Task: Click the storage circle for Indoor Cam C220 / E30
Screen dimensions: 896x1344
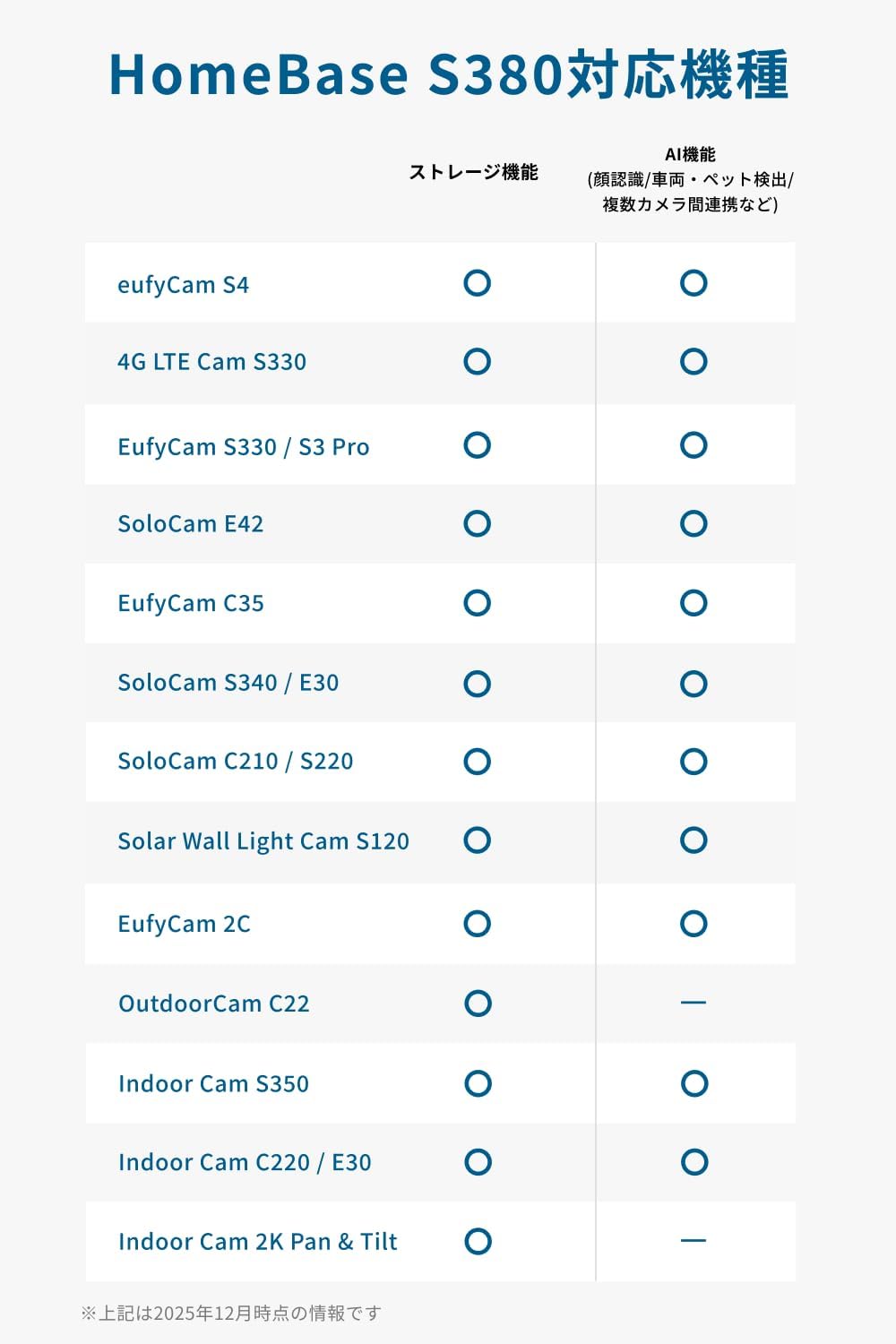Action: [x=478, y=1162]
